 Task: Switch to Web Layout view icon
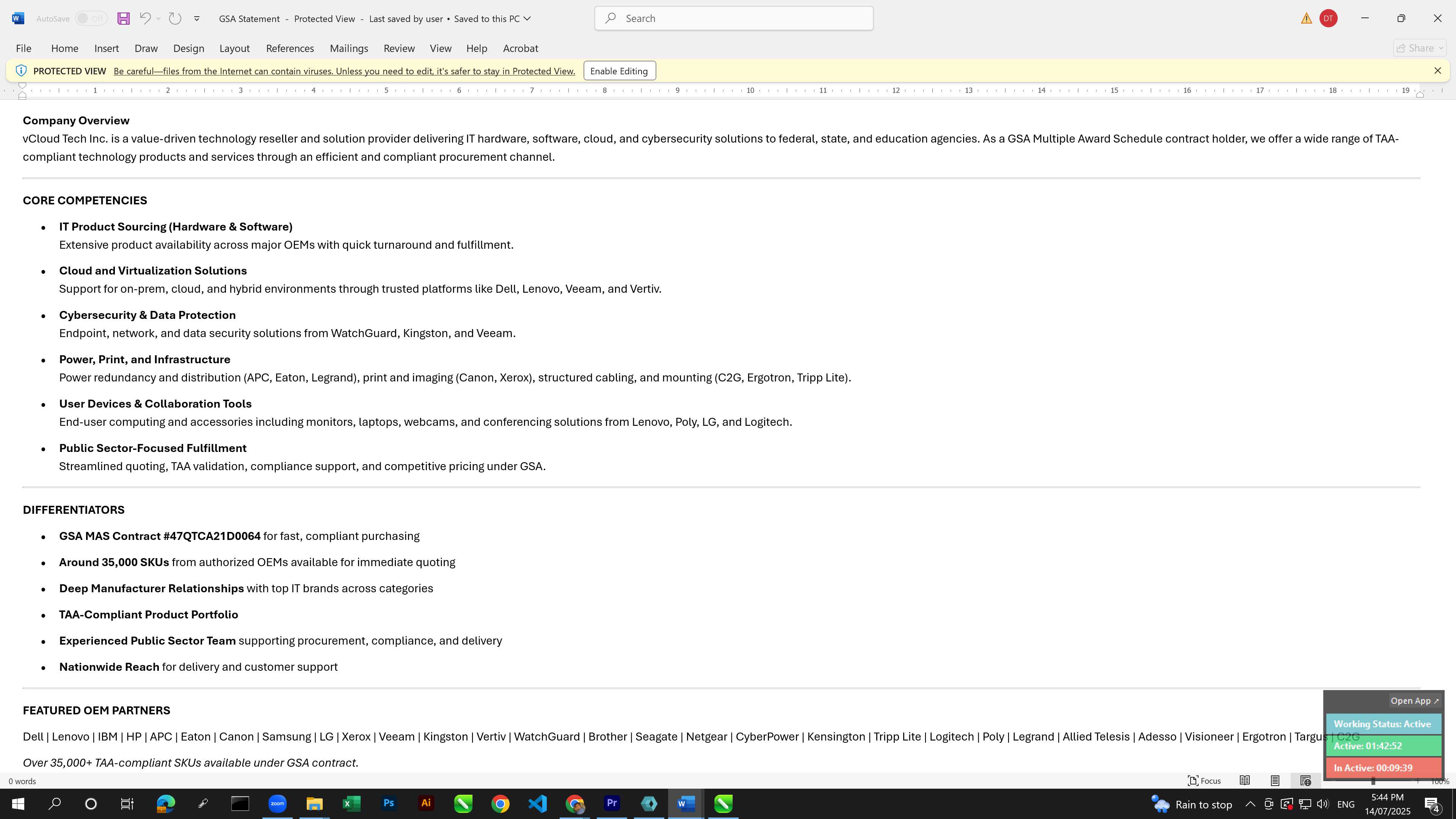click(x=1305, y=781)
